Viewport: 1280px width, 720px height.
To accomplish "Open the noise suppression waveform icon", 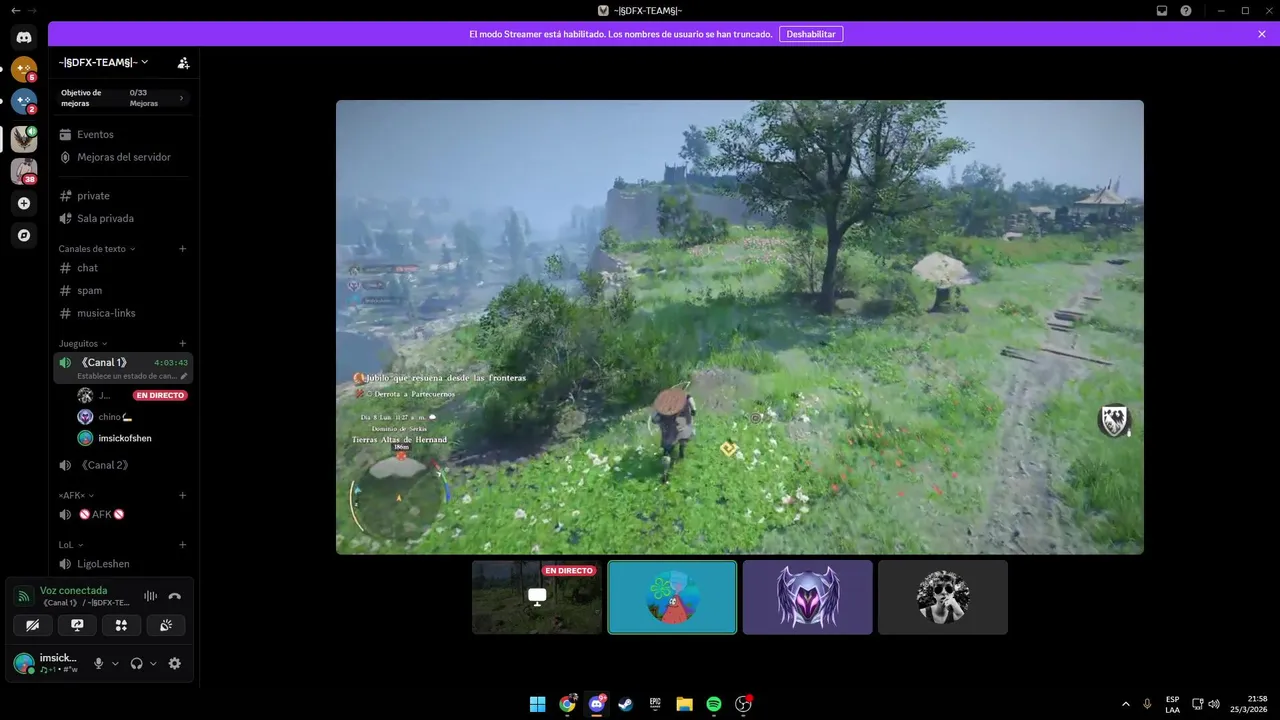I will coord(150,596).
